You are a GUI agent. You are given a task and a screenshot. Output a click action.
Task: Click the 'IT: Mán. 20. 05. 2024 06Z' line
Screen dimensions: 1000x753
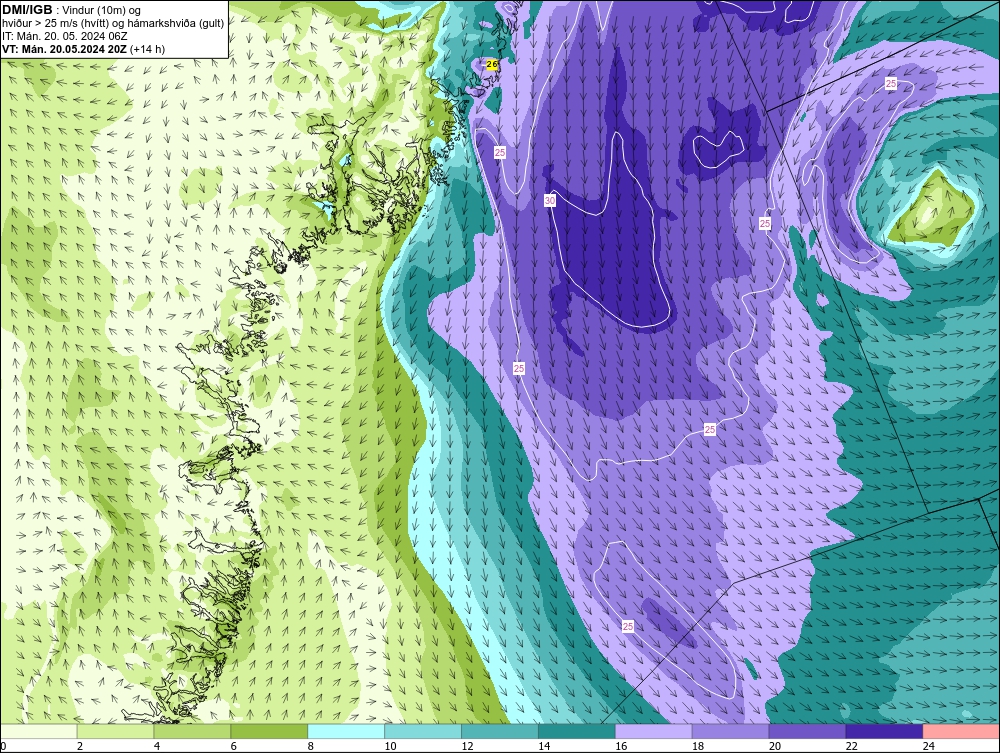(x=65, y=36)
